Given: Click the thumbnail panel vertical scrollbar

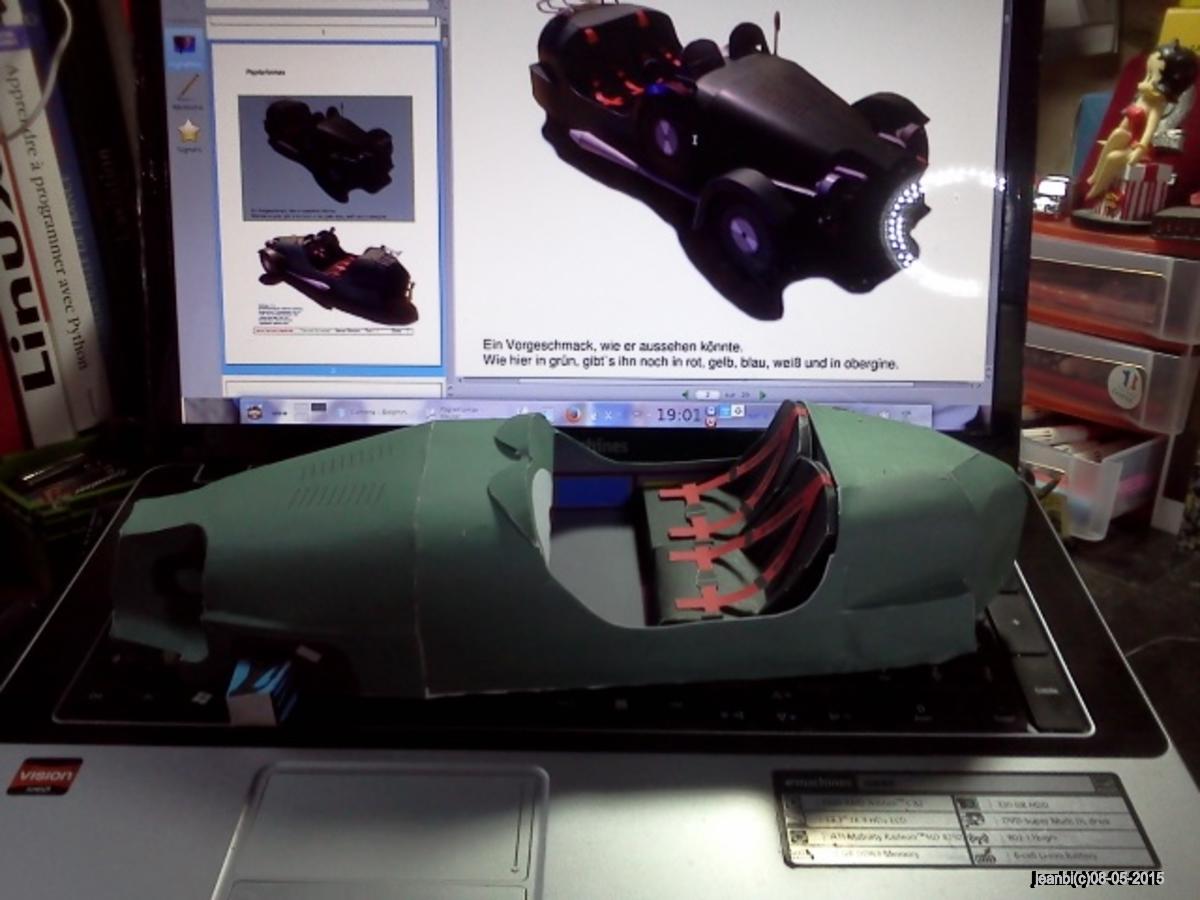Looking at the screenshot, I should point(443,200).
